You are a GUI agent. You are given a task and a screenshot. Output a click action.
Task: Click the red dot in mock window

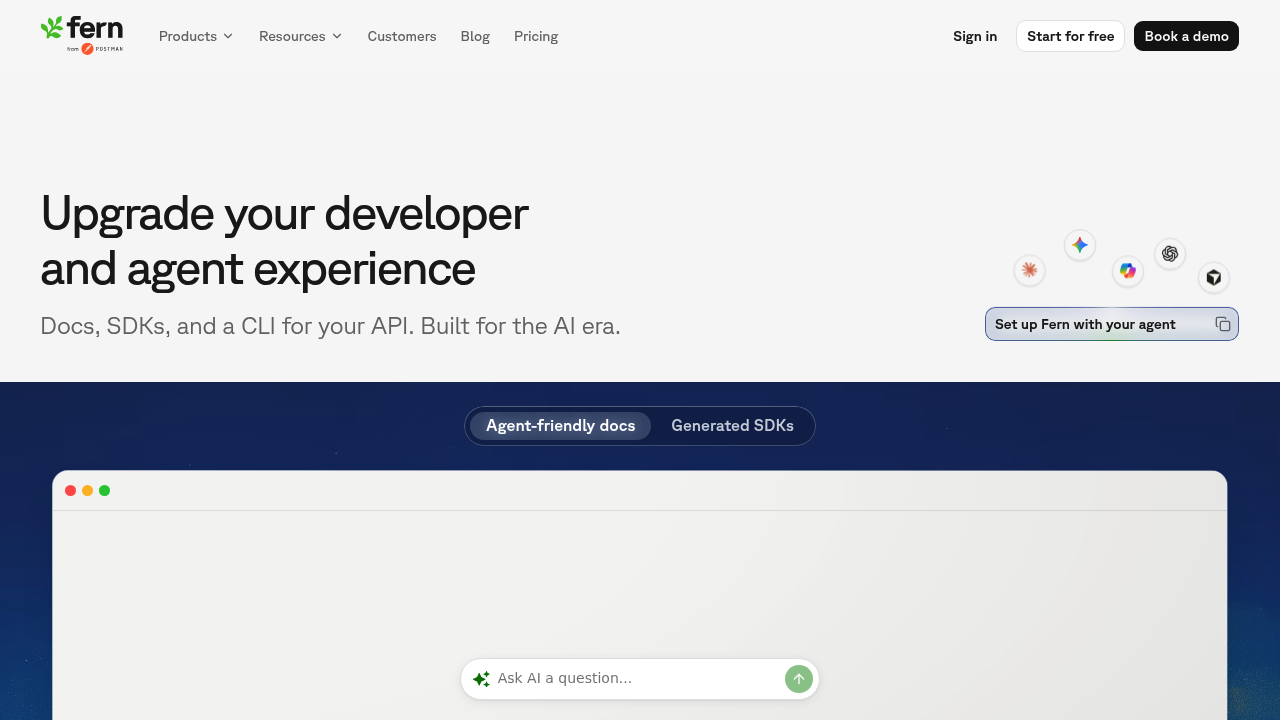(x=71, y=490)
